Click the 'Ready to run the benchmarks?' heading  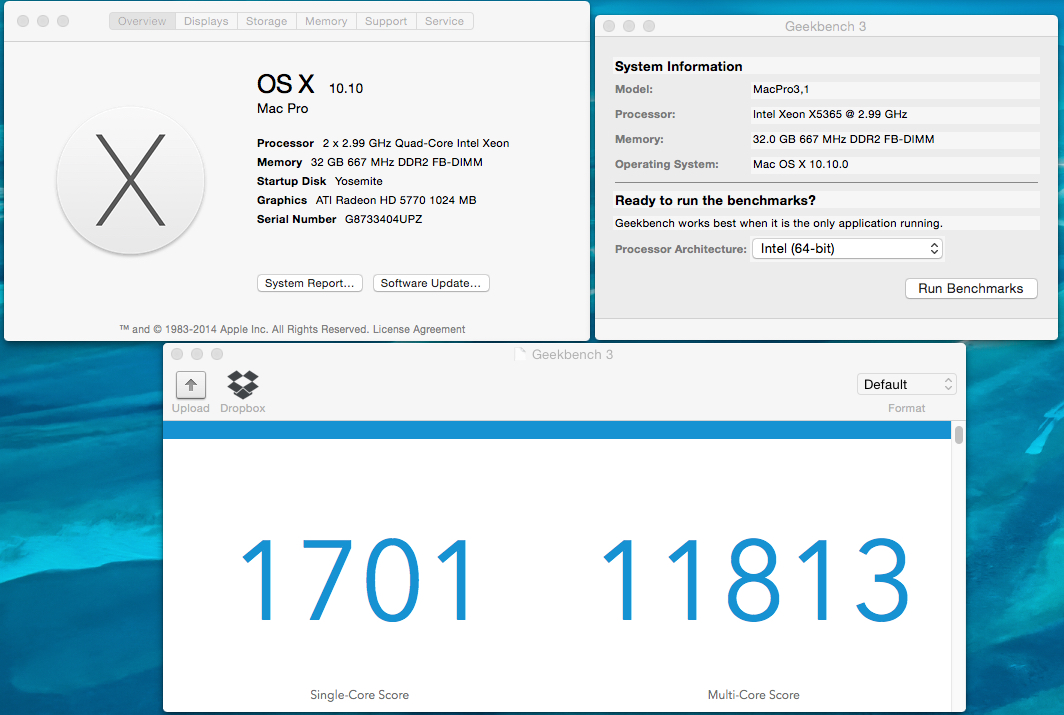coord(715,200)
